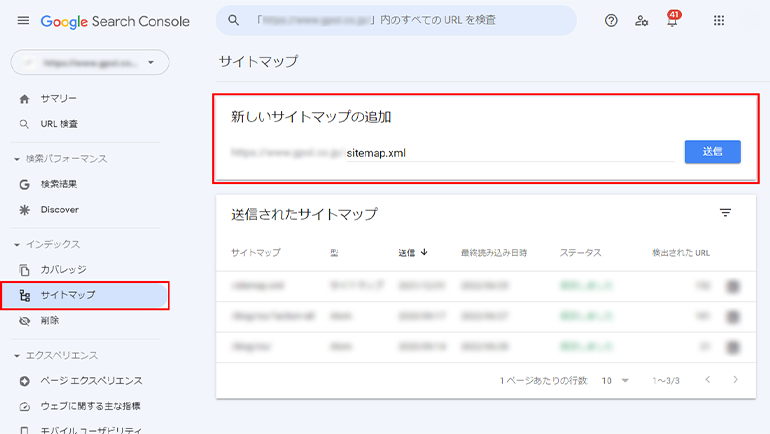This screenshot has height=434, width=770.
Task: Select カバレッジ in the sidebar
Action: click(63, 270)
